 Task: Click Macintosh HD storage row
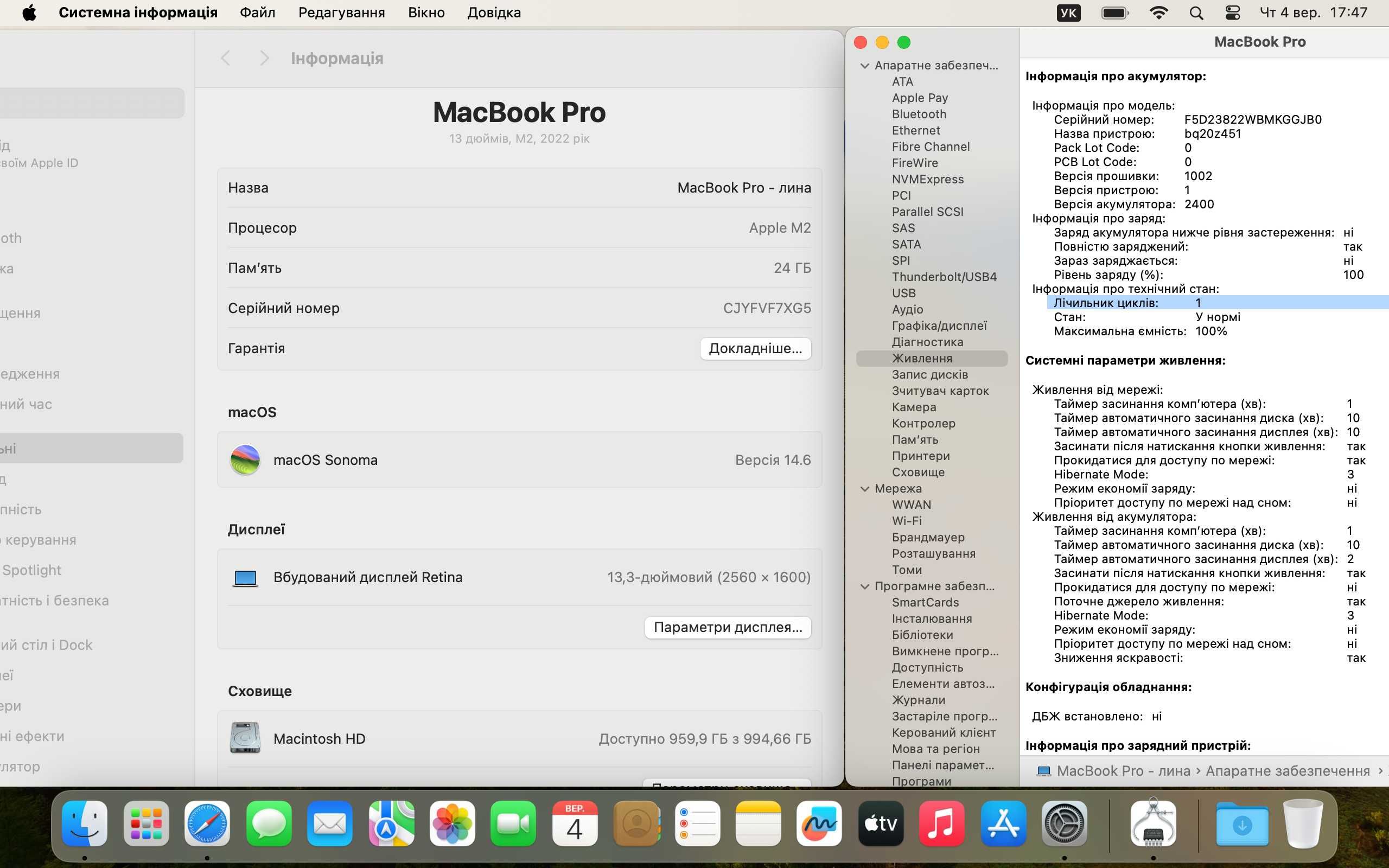tap(519, 739)
